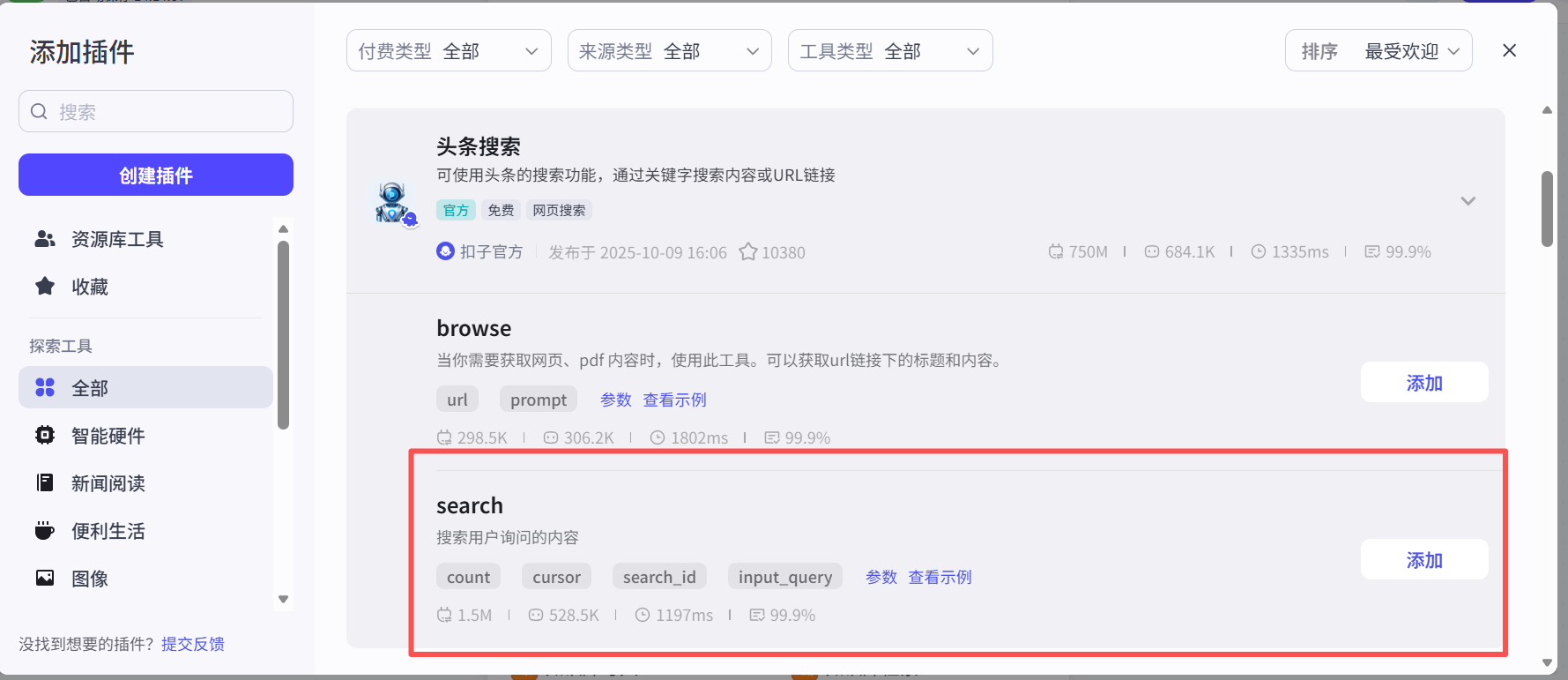Image resolution: width=1568 pixels, height=680 pixels.
Task: Select 收藏 in sidebar
Action: tap(145, 287)
